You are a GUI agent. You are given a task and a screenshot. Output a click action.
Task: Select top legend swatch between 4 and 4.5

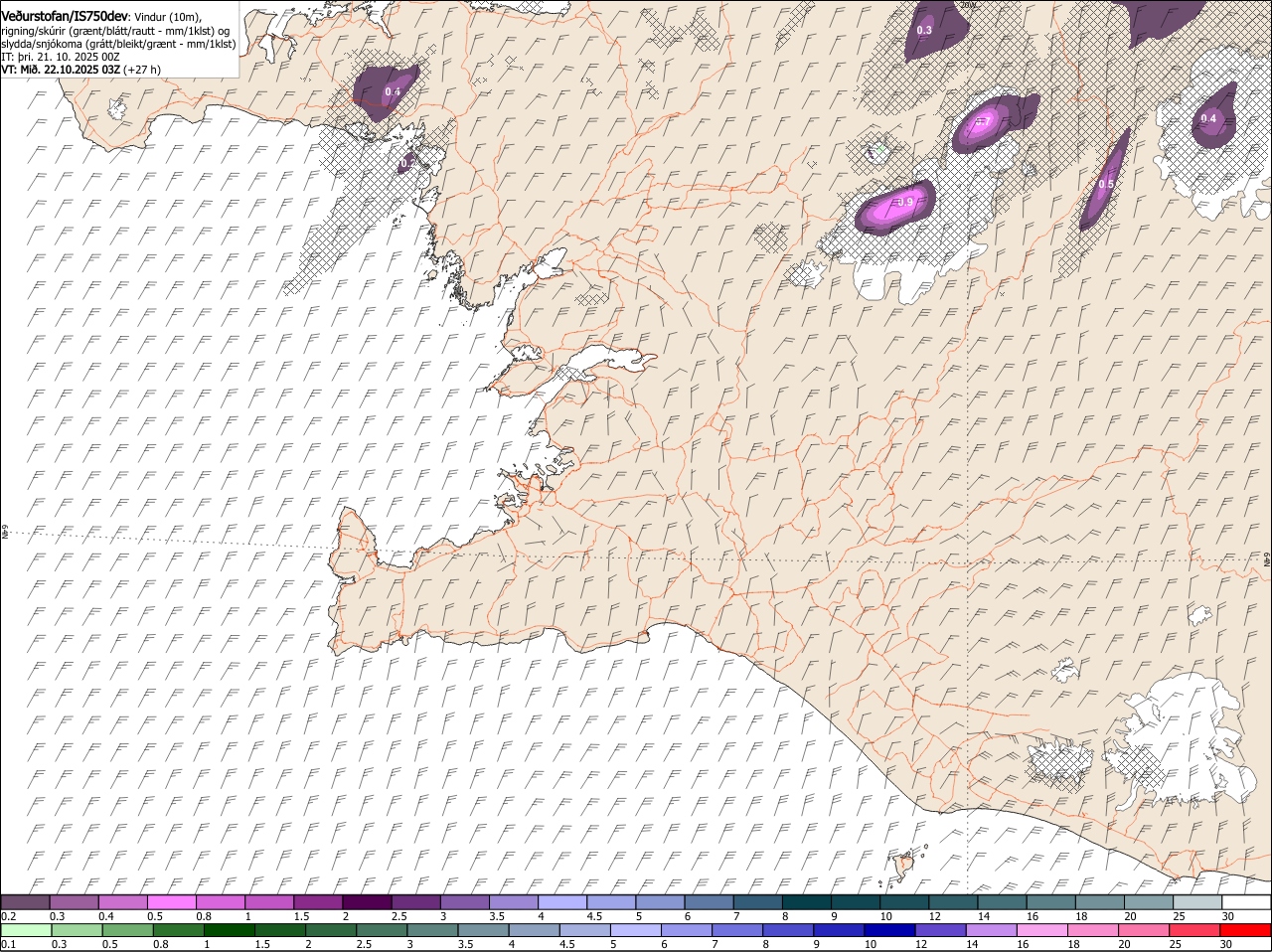[563, 902]
